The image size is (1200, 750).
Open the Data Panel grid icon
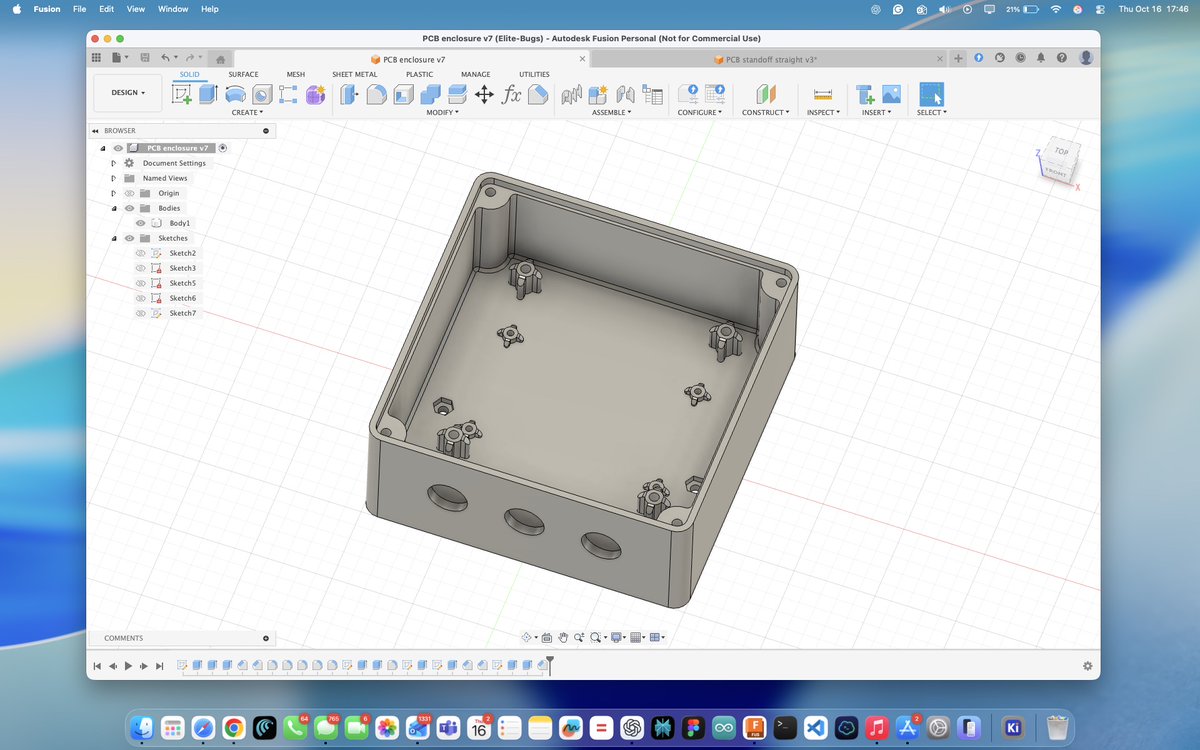[98, 58]
